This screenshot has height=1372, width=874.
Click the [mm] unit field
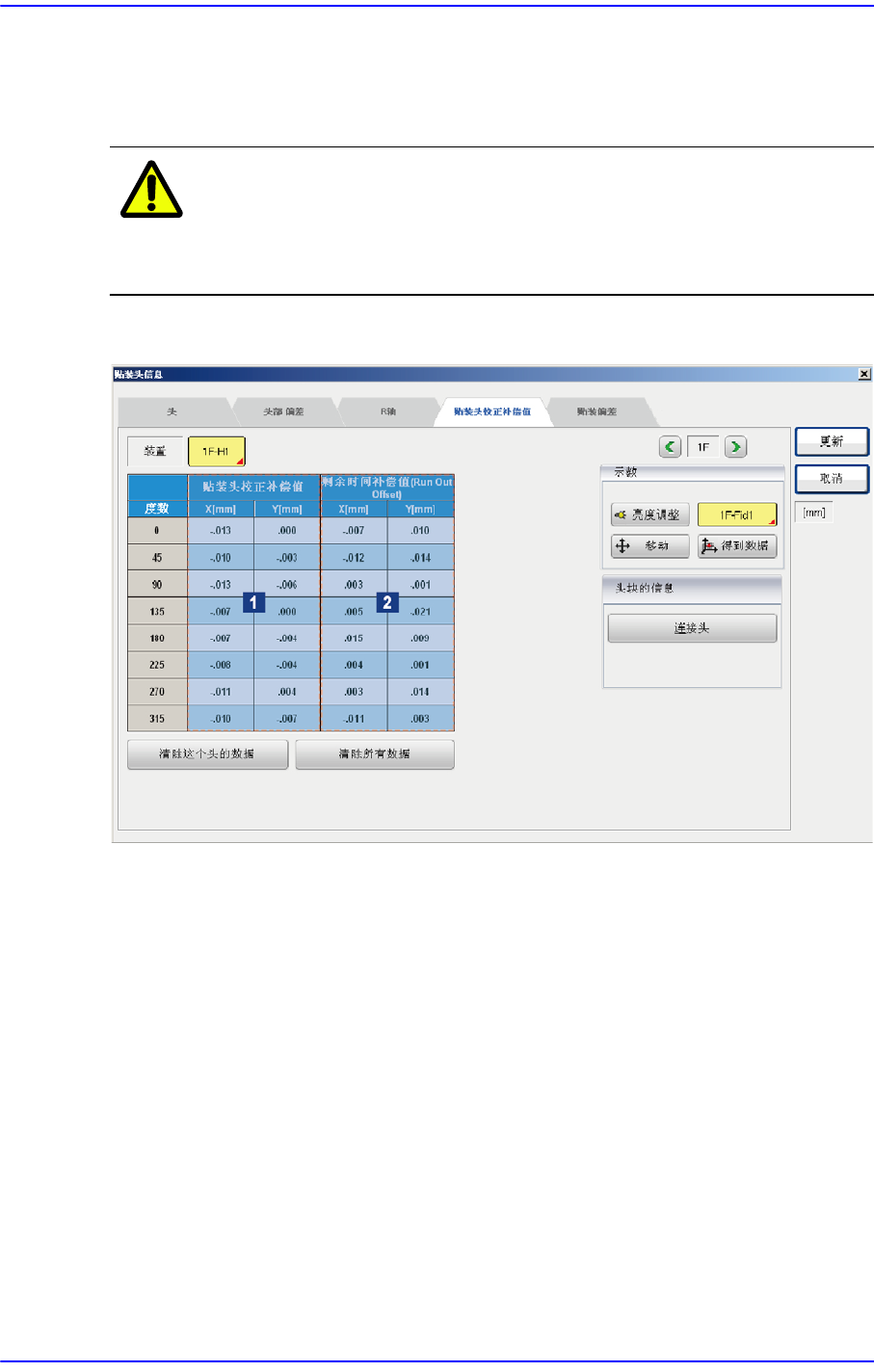pyautogui.click(x=814, y=513)
